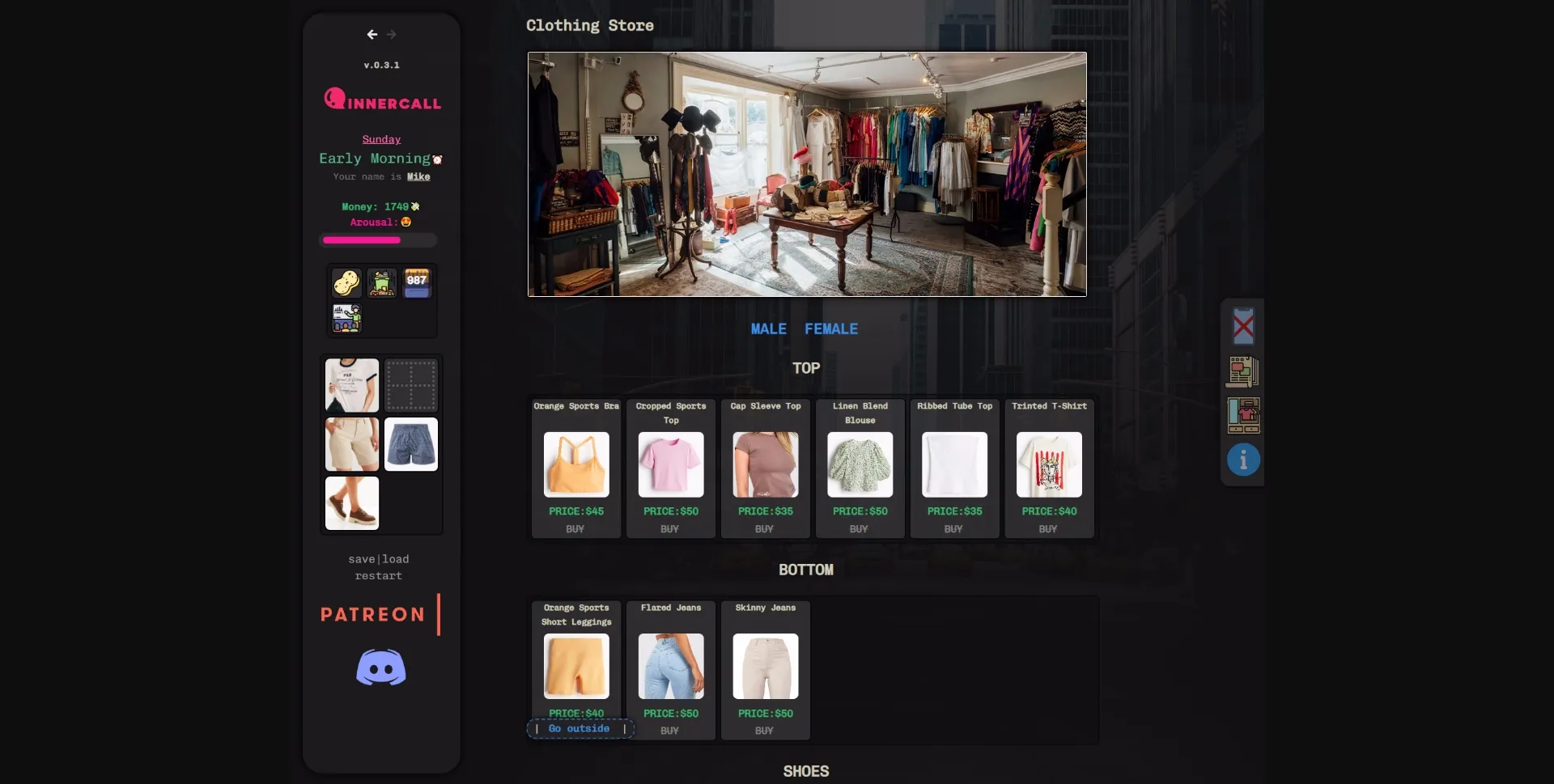Viewport: 1554px width, 784px height.
Task: Click the Go outside button
Action: coord(579,728)
